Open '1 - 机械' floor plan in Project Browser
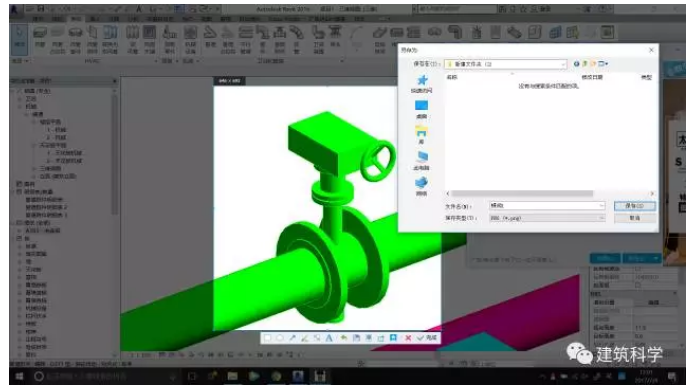The image size is (693, 387). [57, 130]
